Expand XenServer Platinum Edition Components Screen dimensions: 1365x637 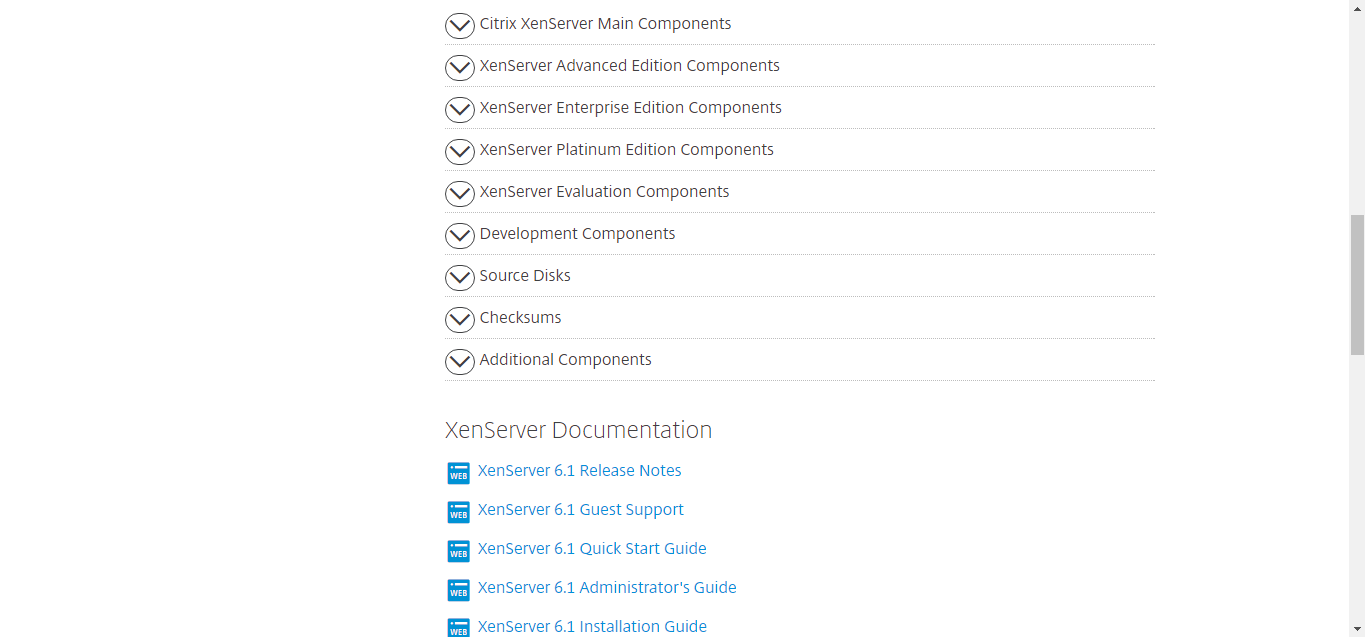click(x=800, y=150)
